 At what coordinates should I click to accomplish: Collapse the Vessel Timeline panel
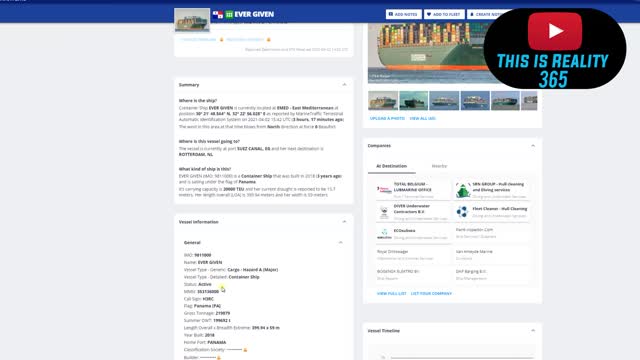coord(533,331)
